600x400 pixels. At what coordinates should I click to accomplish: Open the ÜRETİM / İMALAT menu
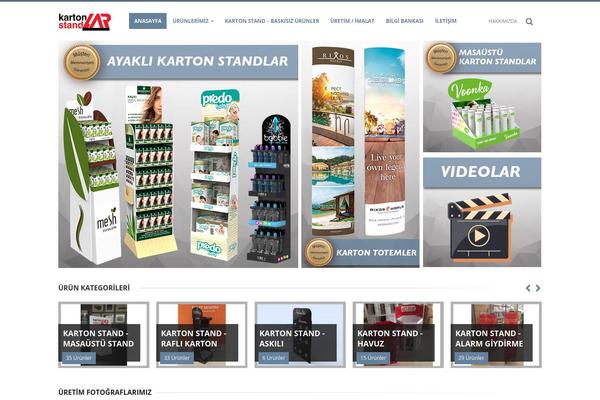coord(352,21)
